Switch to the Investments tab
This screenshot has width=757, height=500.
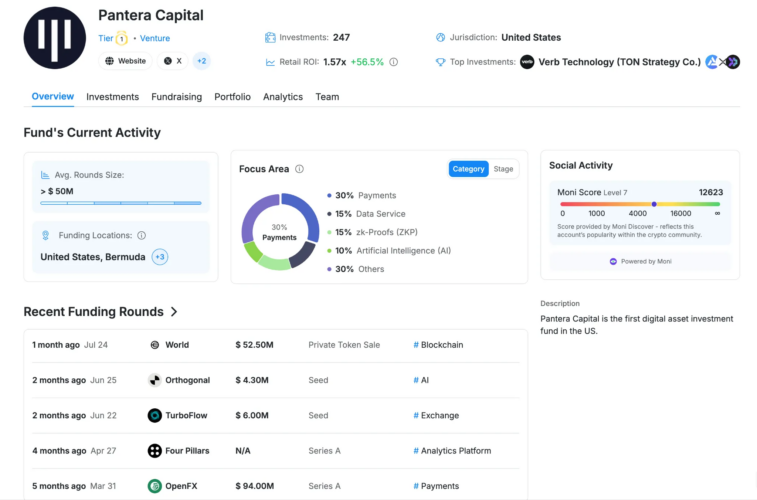coord(112,97)
